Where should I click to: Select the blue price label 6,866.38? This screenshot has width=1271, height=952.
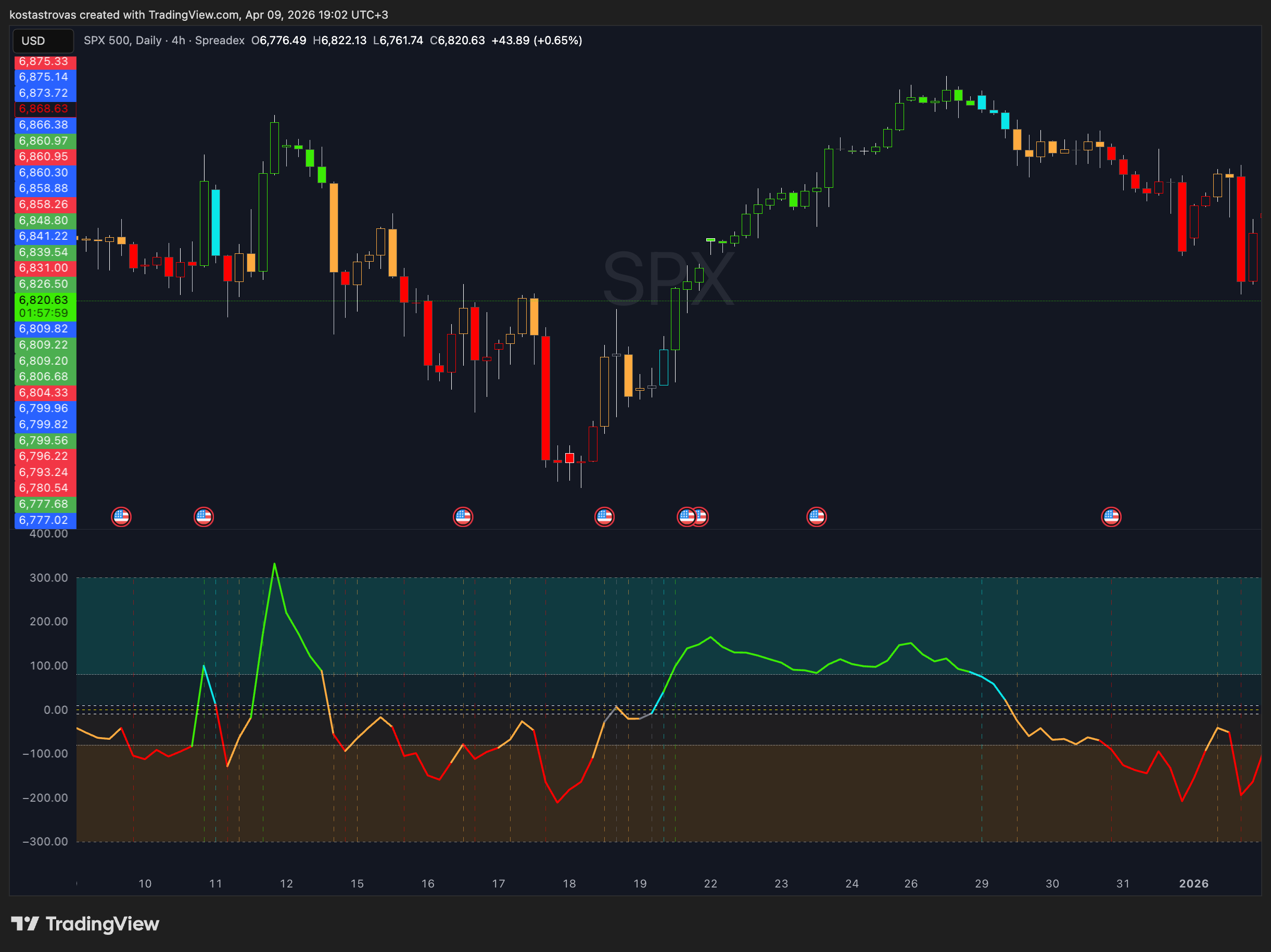[x=45, y=125]
